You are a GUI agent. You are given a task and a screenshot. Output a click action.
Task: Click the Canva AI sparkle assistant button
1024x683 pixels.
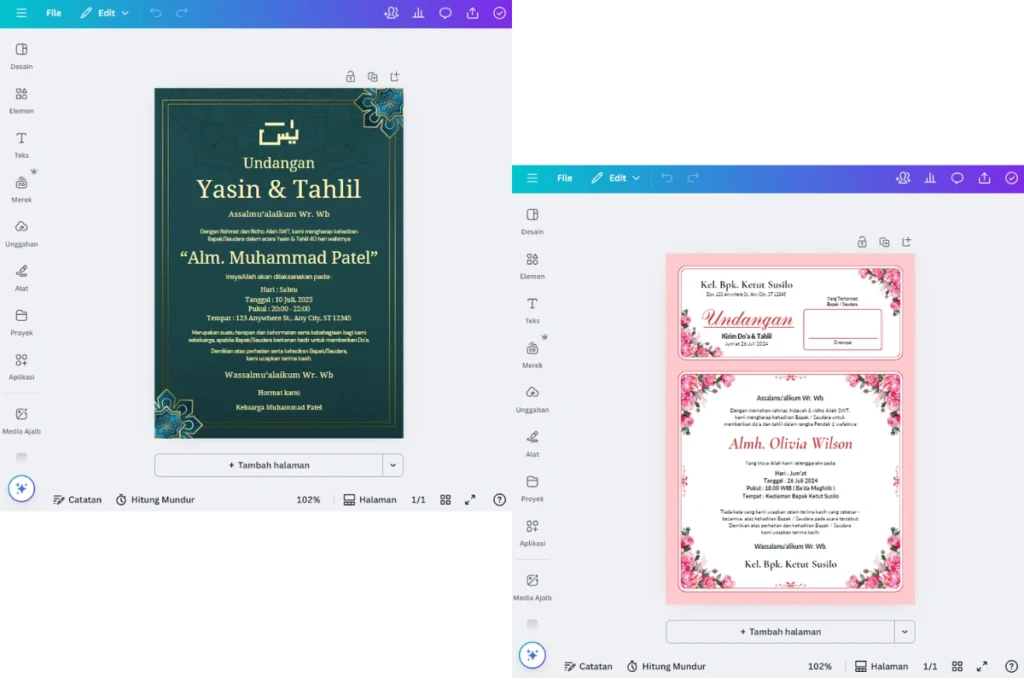point(22,488)
